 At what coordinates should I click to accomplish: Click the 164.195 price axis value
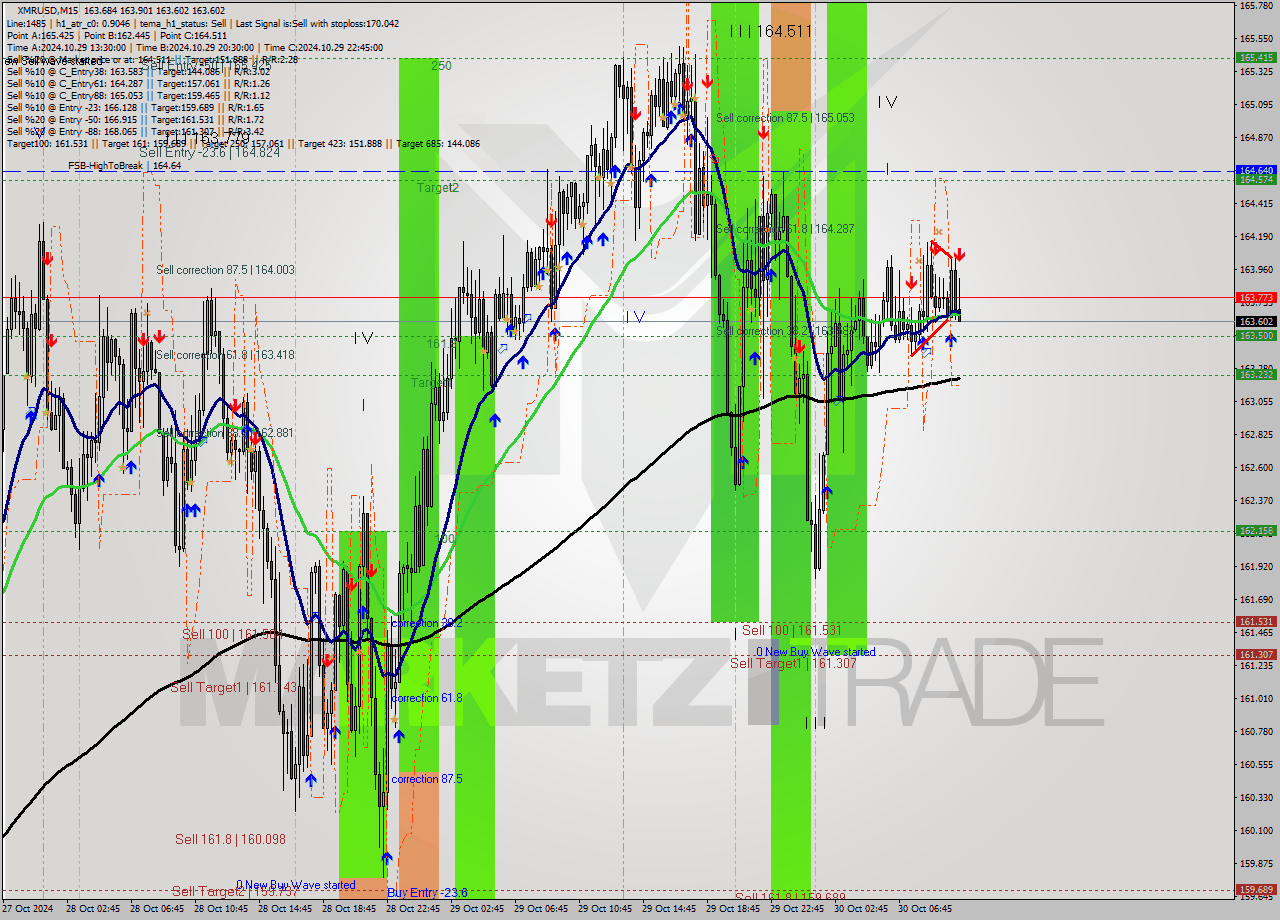click(1256, 237)
